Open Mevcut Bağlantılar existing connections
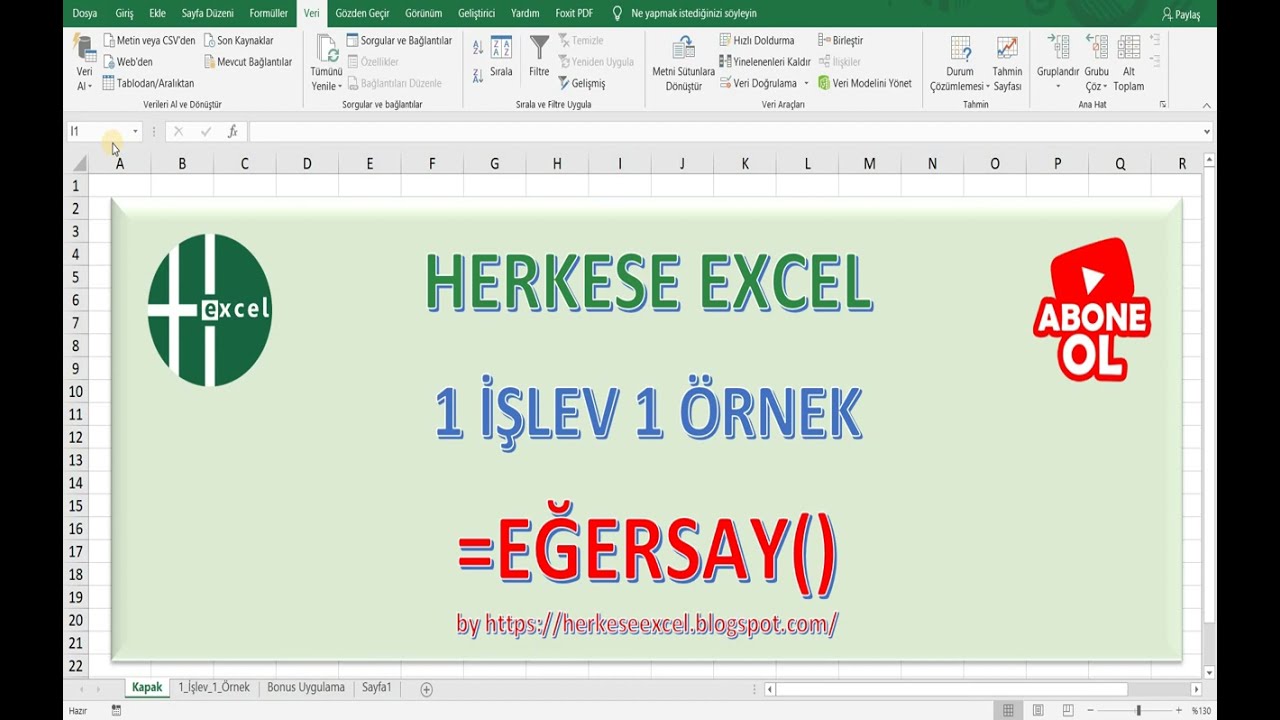The height and width of the screenshot is (720, 1280). 248,62
